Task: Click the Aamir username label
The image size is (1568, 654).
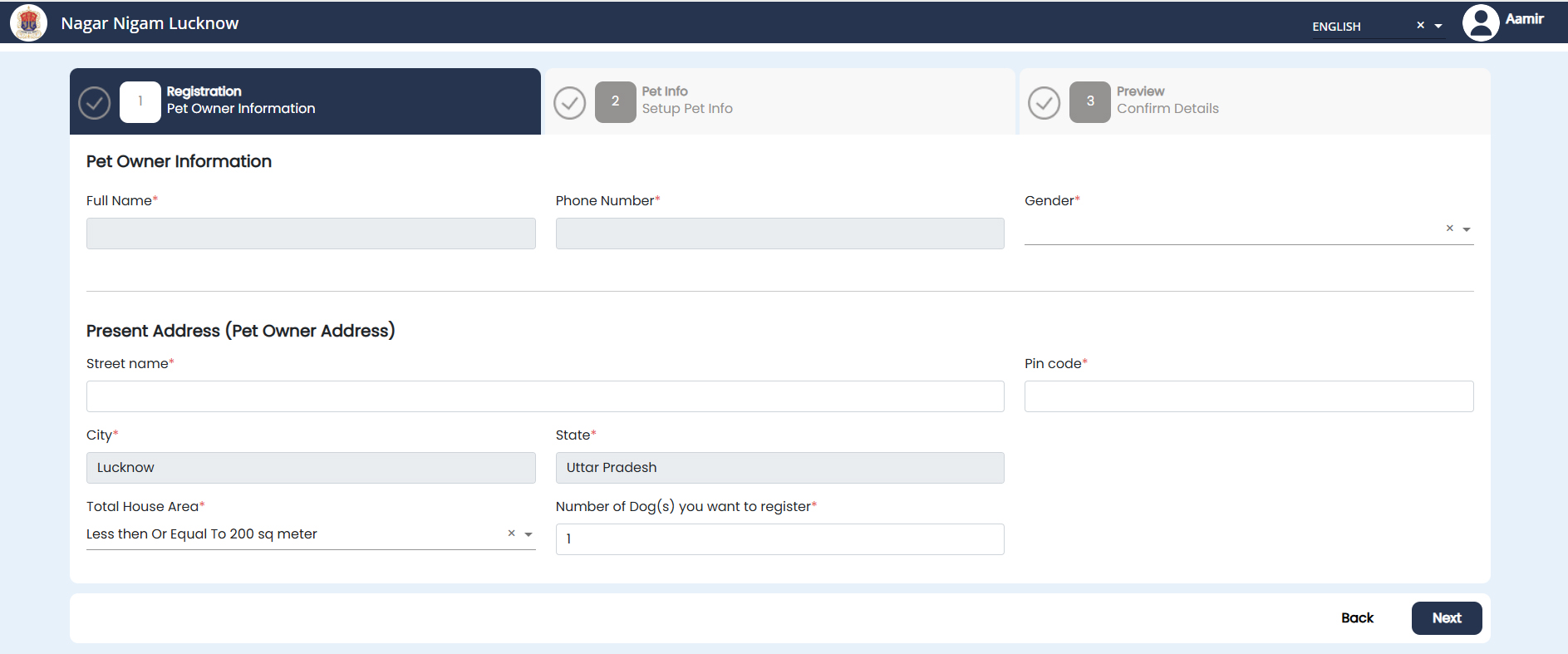Action: 1524,19
